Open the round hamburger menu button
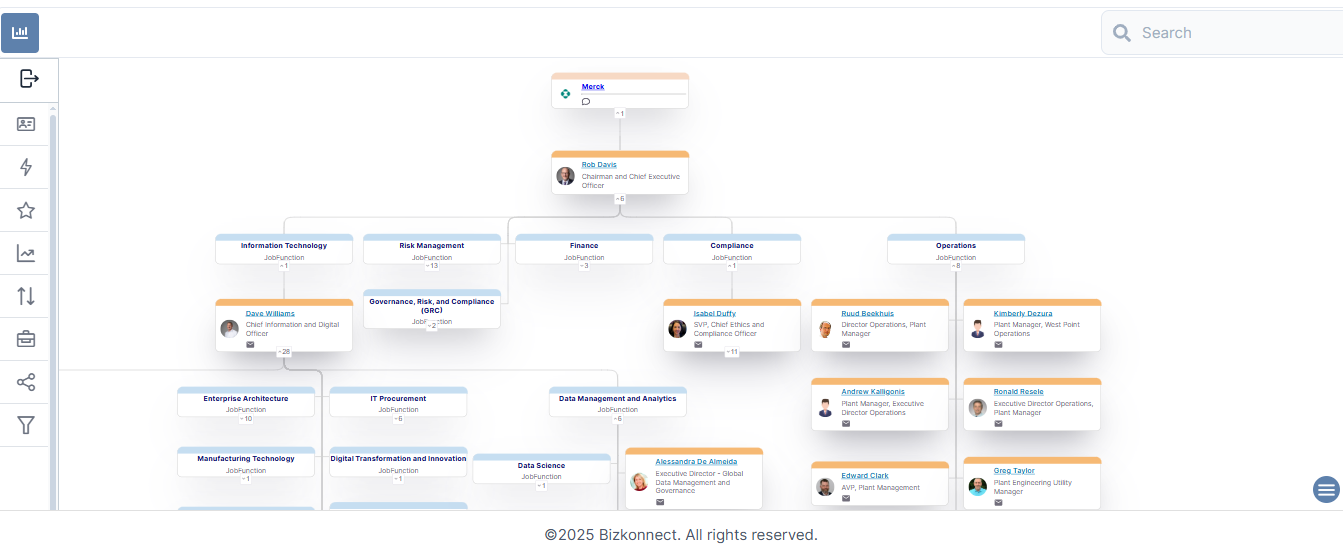Screen dimensions: 1343x555 (x=1326, y=489)
